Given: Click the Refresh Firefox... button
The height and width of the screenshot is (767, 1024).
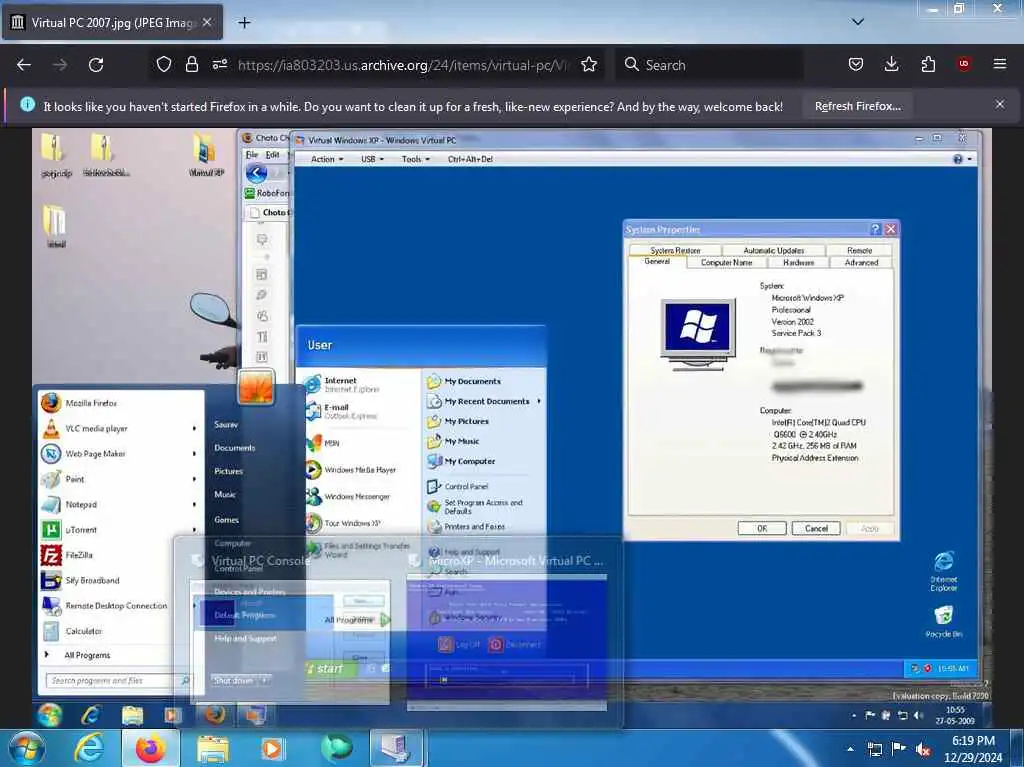Looking at the screenshot, I should pos(857,106).
